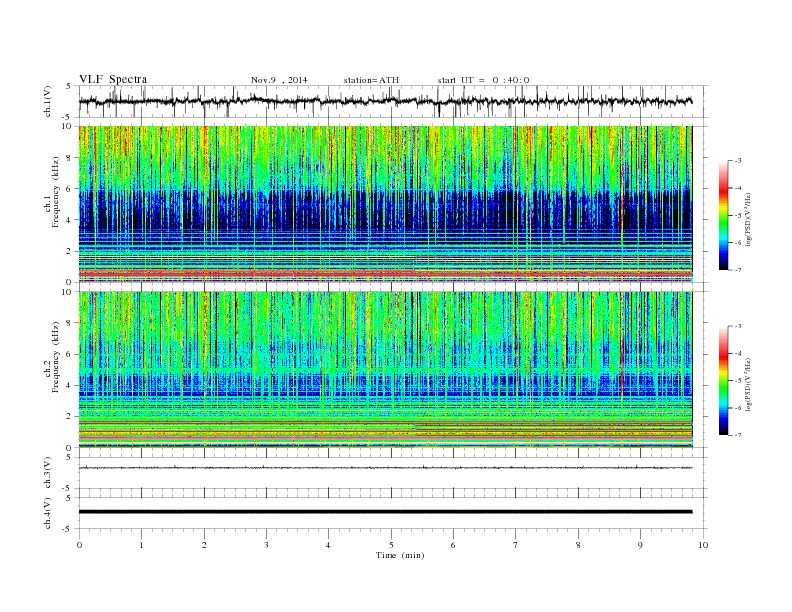Click the "2" minute tick label on the bottom time axis
792x612 pixels.
(x=204, y=545)
